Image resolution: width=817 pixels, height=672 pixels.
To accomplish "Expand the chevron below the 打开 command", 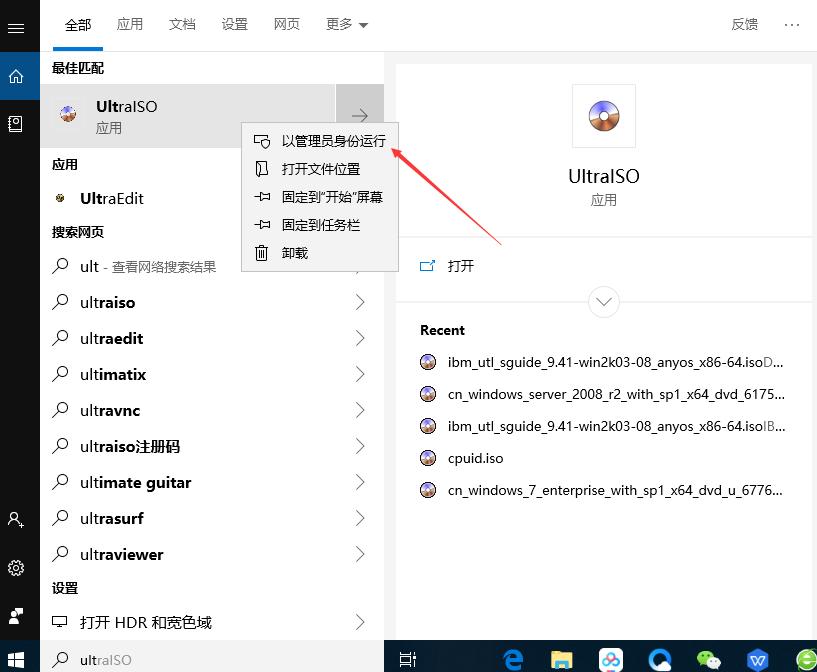I will 603,301.
